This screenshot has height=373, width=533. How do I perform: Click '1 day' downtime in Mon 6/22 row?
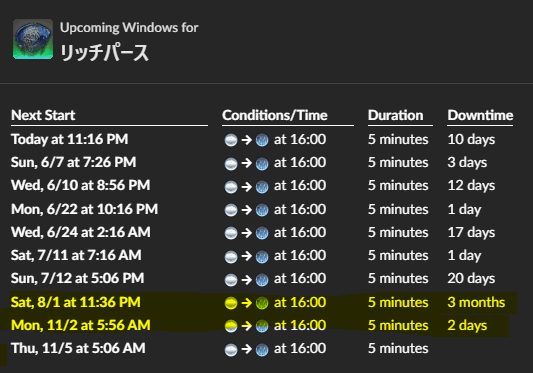[464, 209]
